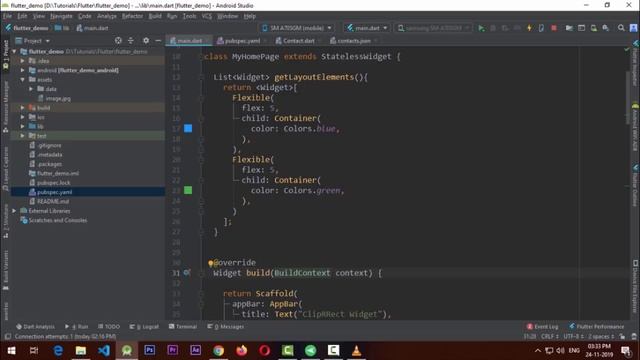The height and width of the screenshot is (360, 640).
Task: Click the override gutter icon on line 31
Action: [x=187, y=272]
